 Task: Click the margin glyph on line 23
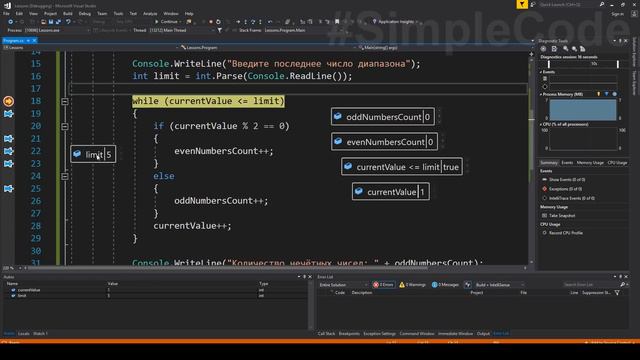tap(8, 164)
